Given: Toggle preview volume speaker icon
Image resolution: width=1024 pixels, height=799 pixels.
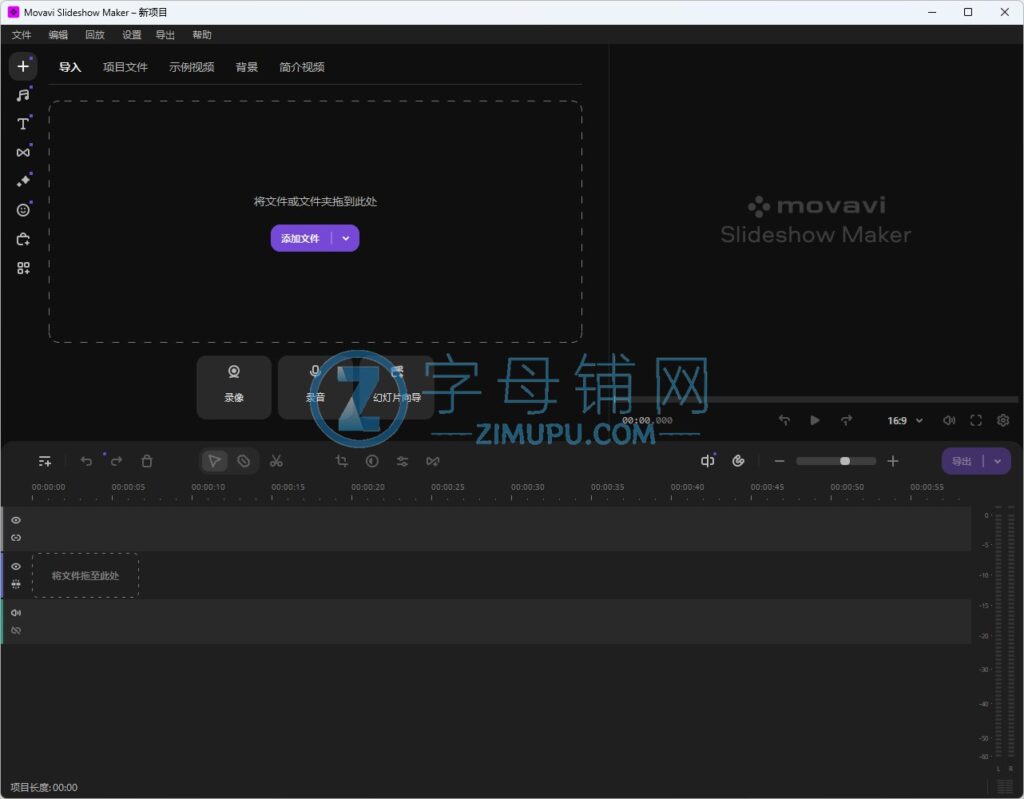Looking at the screenshot, I should click(x=949, y=420).
